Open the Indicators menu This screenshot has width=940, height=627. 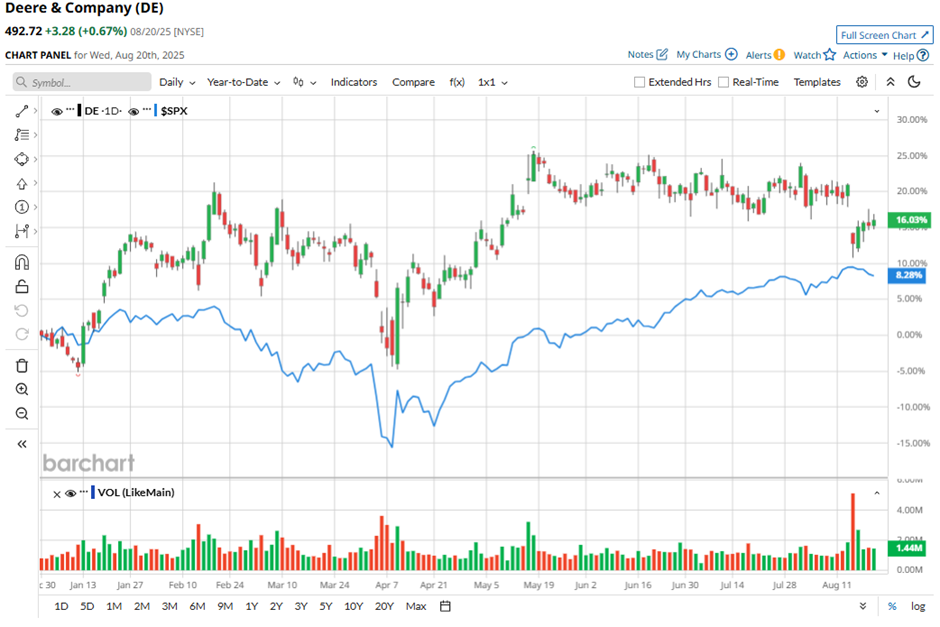pyautogui.click(x=354, y=82)
